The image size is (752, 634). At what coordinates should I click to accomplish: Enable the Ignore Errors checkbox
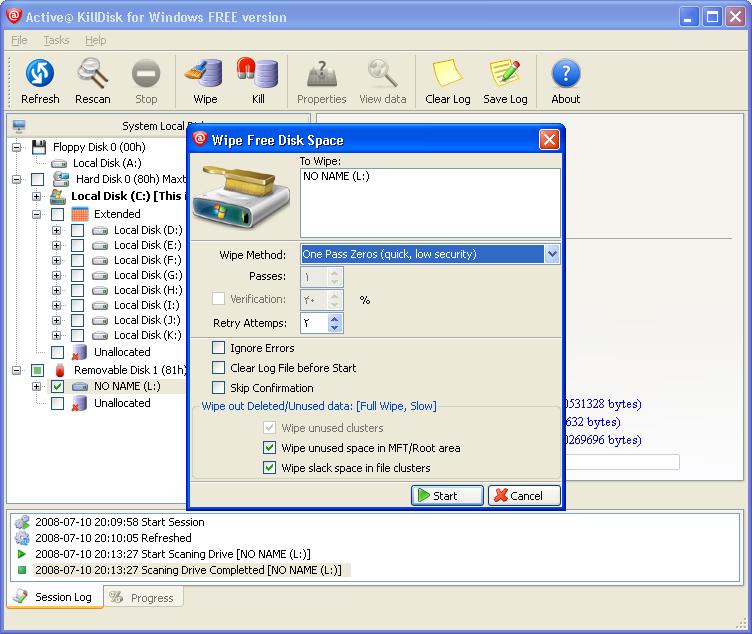pos(218,348)
